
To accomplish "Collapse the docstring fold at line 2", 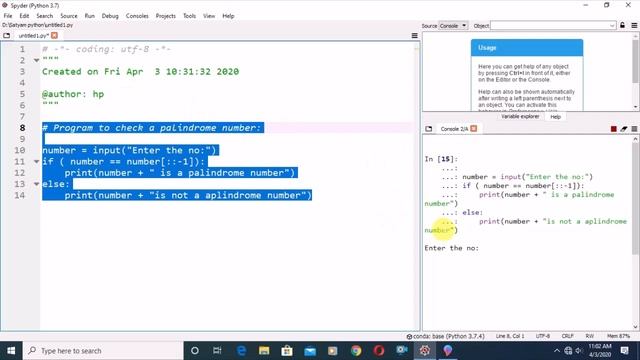I will coord(36,60).
